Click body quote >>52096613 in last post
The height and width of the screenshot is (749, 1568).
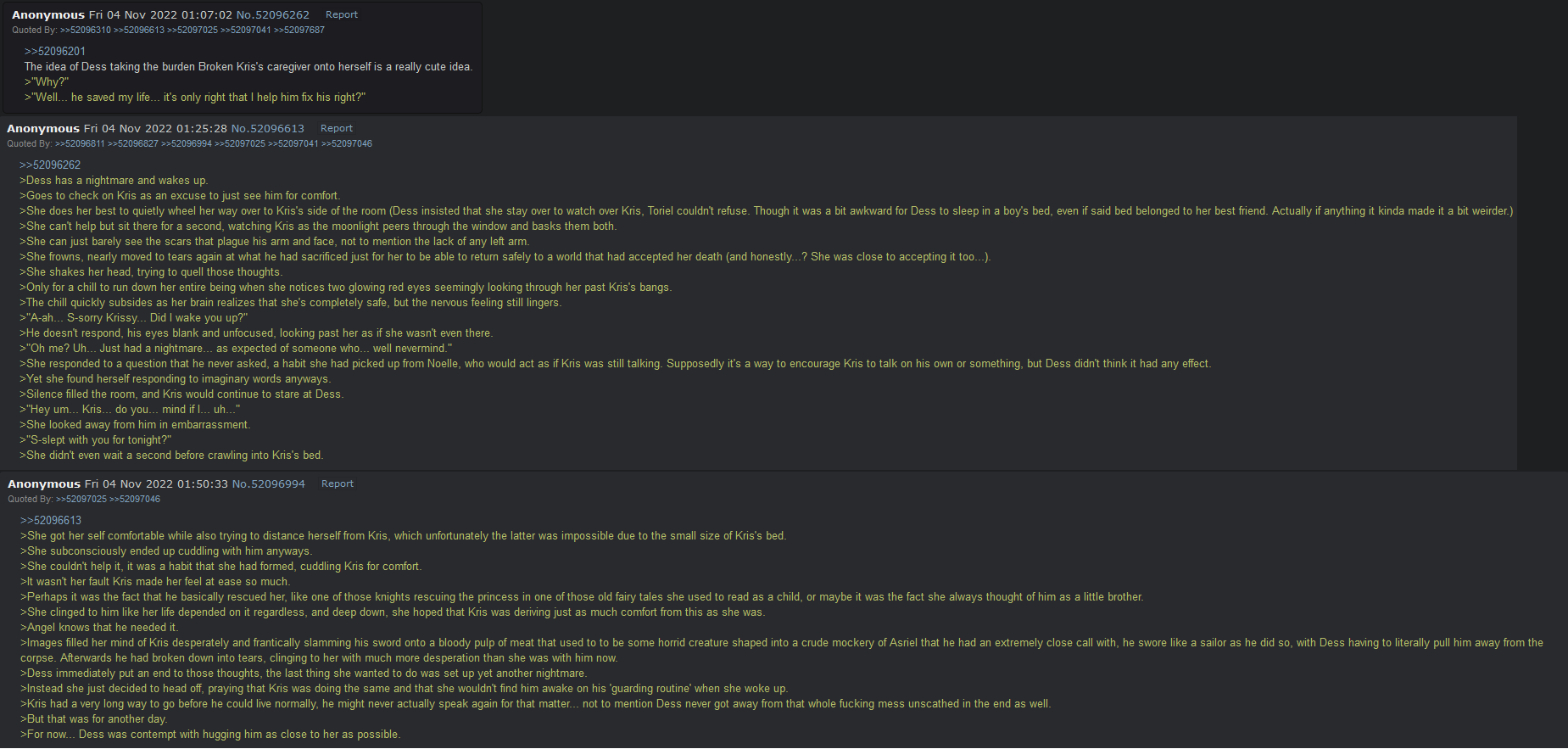51,520
